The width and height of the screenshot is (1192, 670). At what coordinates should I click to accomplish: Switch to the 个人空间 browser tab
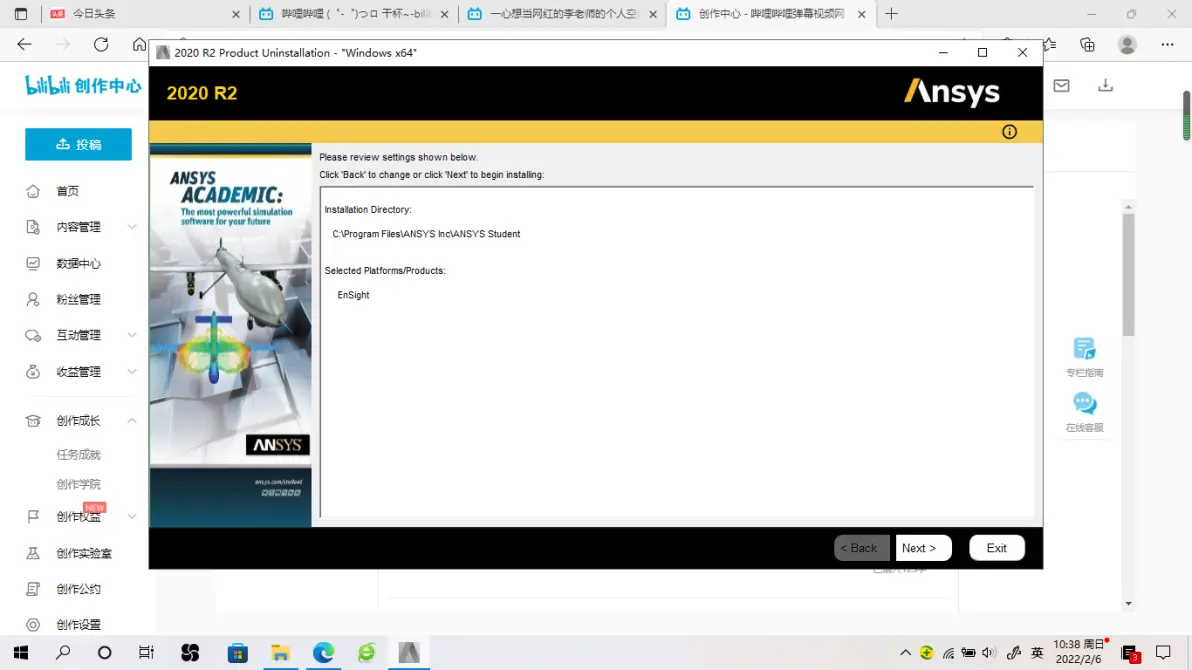563,14
